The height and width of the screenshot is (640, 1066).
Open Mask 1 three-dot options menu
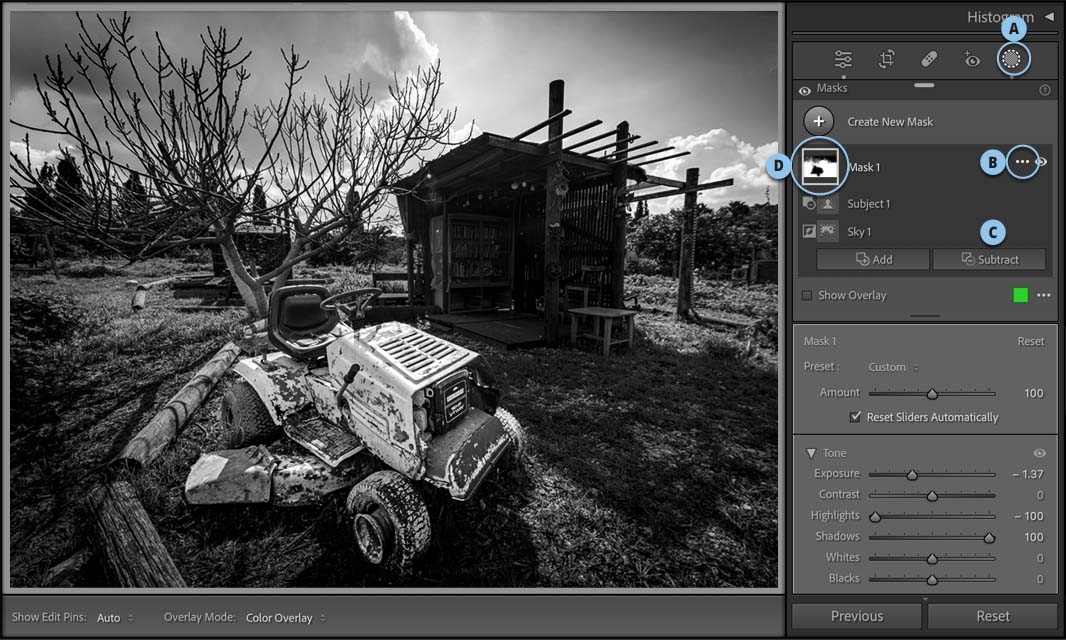tap(1022, 162)
